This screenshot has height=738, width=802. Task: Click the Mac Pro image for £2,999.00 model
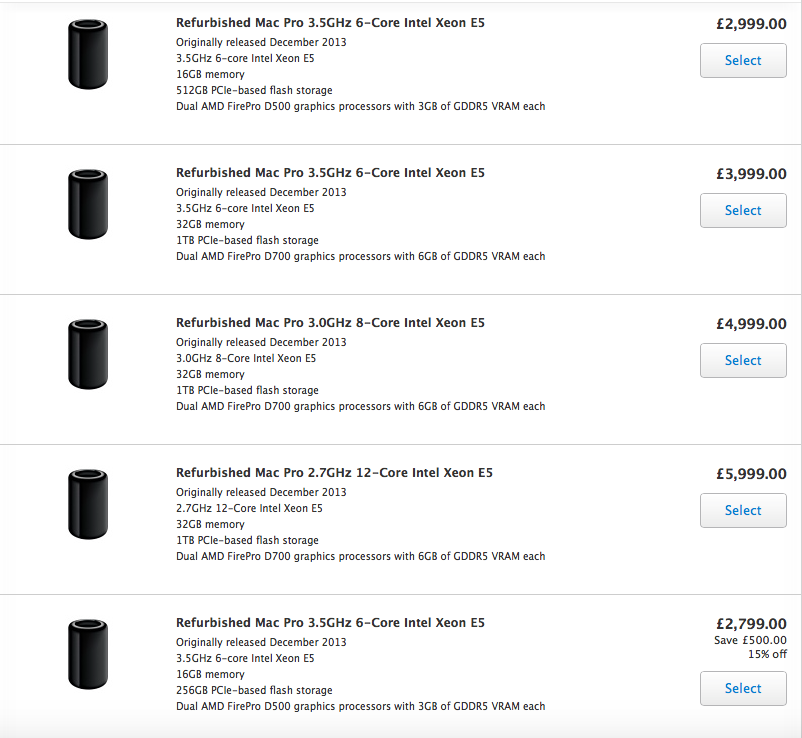[88, 54]
